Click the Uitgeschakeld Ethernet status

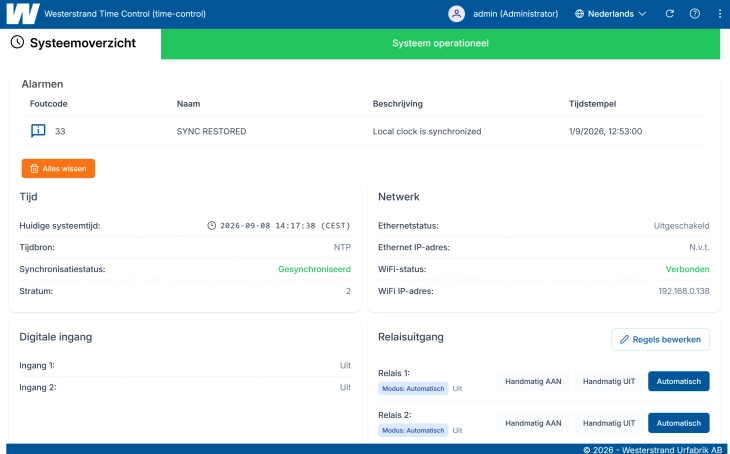(682, 226)
